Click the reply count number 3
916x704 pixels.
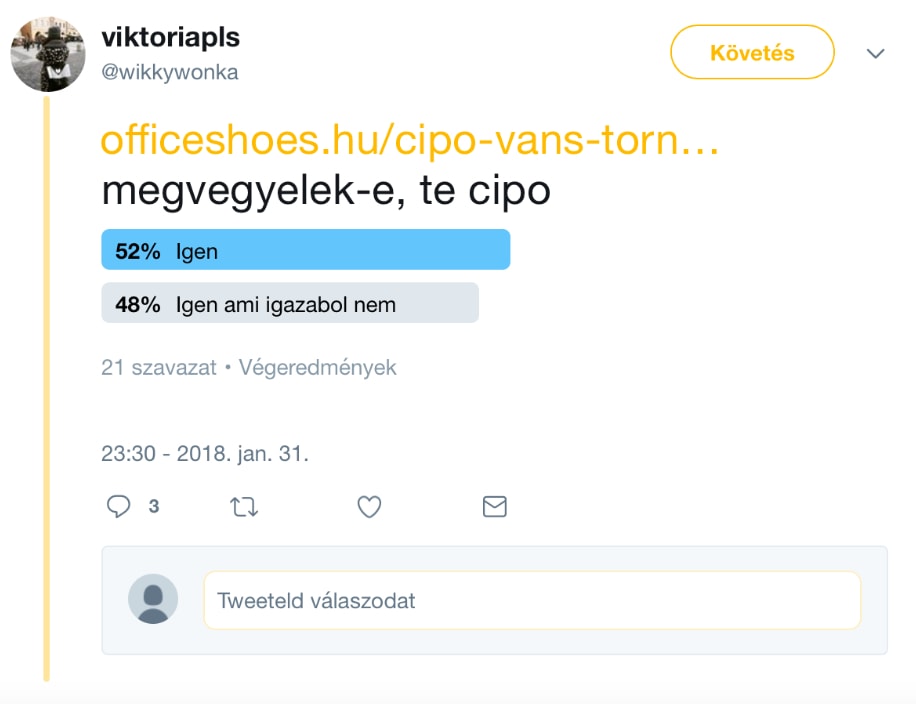pyautogui.click(x=154, y=507)
